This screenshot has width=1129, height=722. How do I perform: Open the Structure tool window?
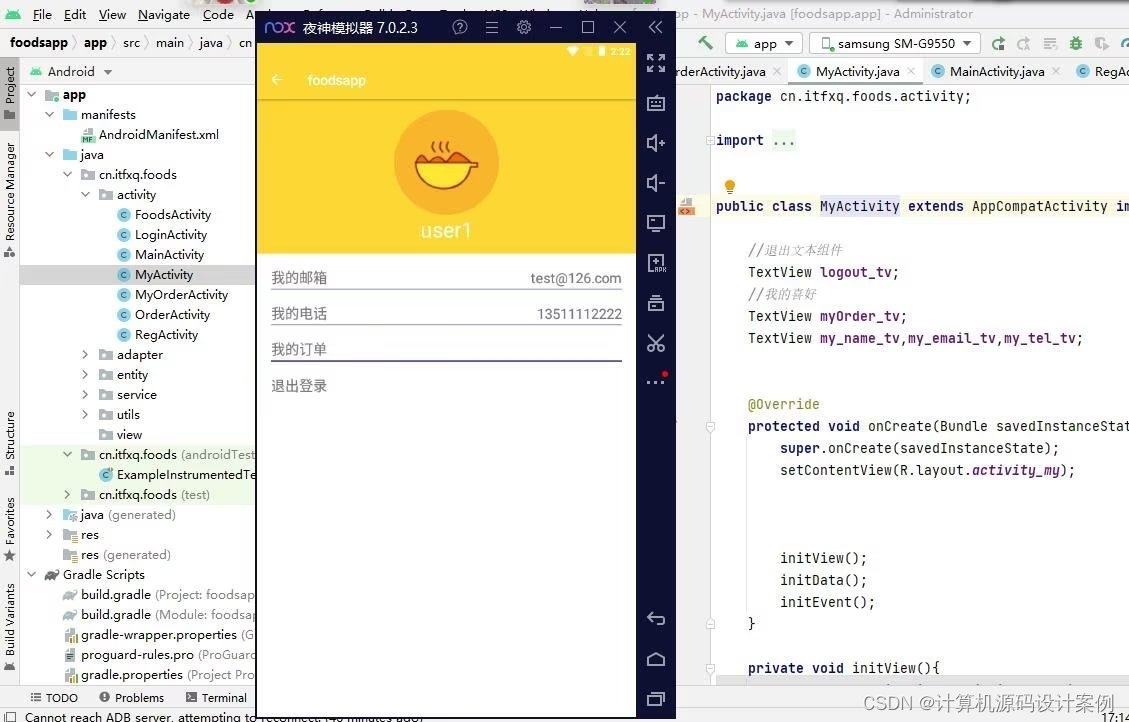pos(9,443)
